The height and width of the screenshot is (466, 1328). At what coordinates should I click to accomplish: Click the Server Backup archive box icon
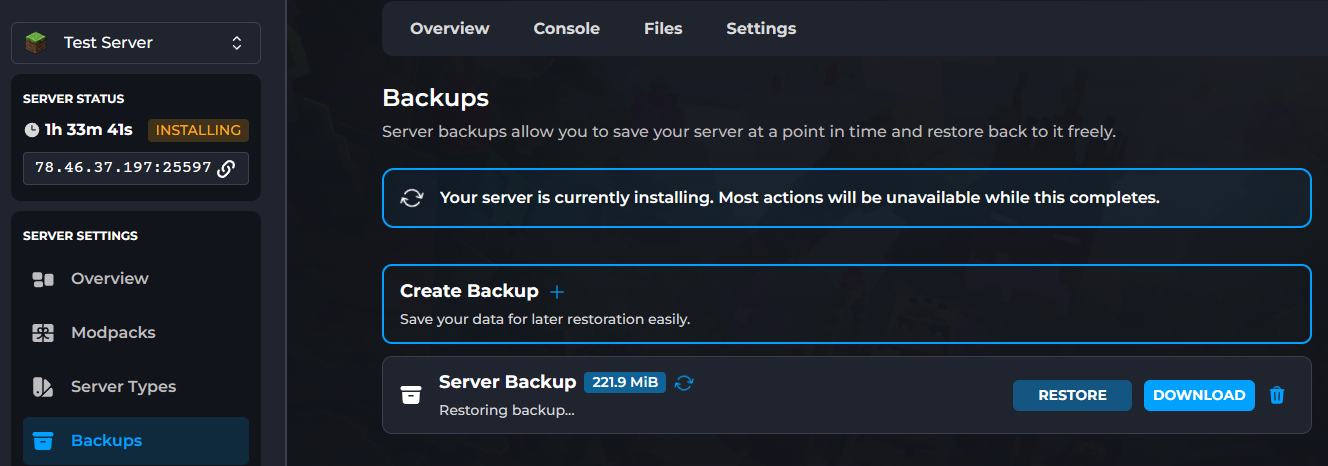pyautogui.click(x=410, y=395)
